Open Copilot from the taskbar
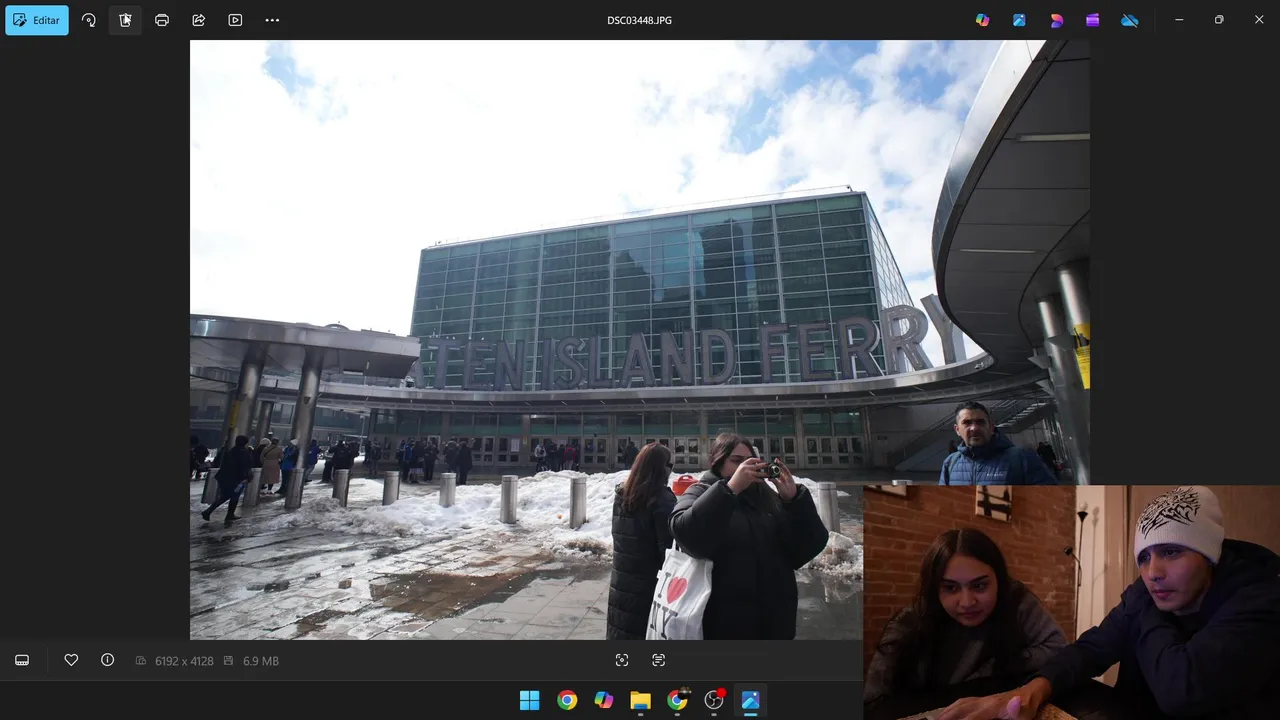1280x720 pixels. point(604,700)
